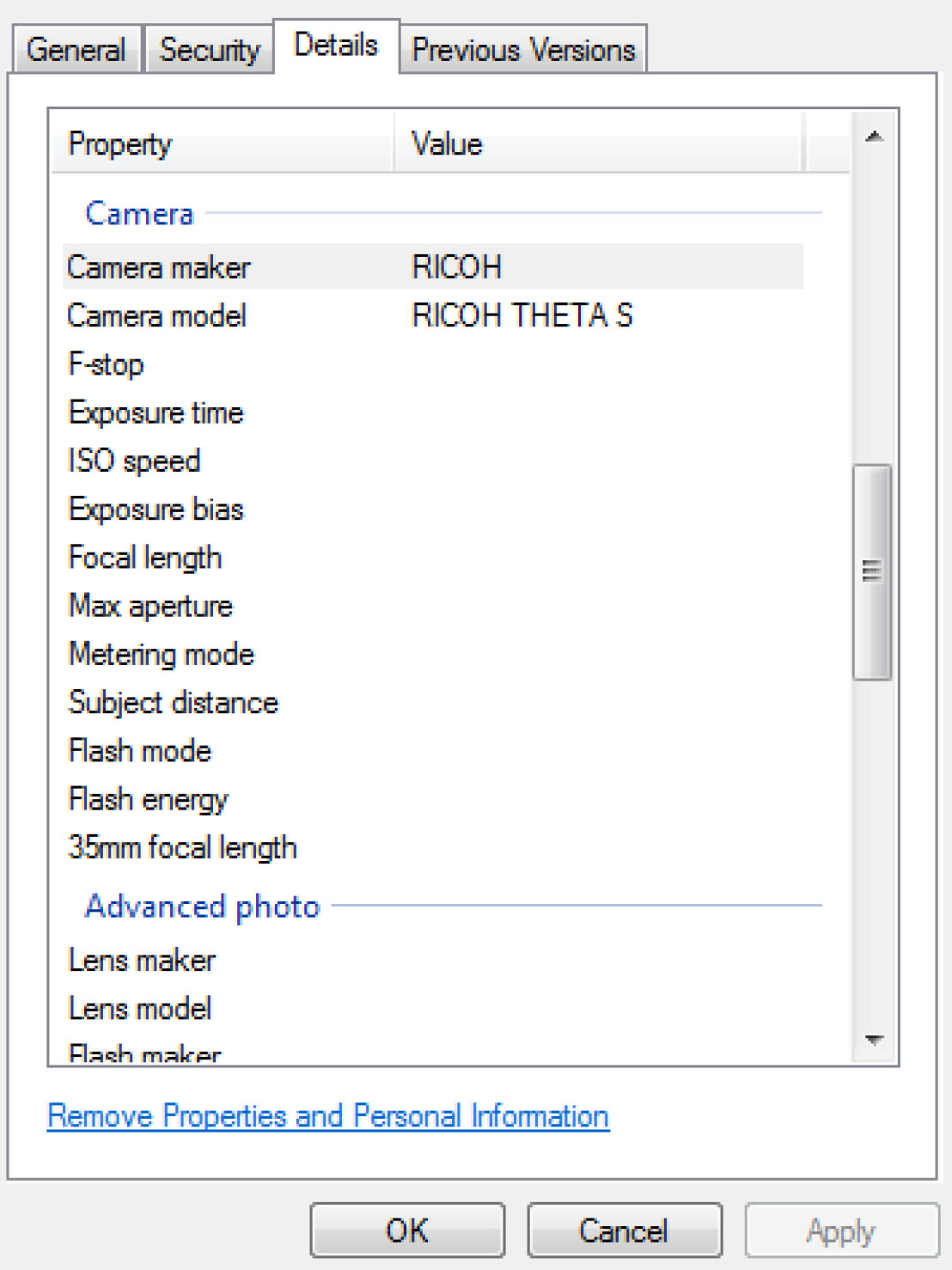
Task: Click the scrollbar down arrow
Action: 875,1040
